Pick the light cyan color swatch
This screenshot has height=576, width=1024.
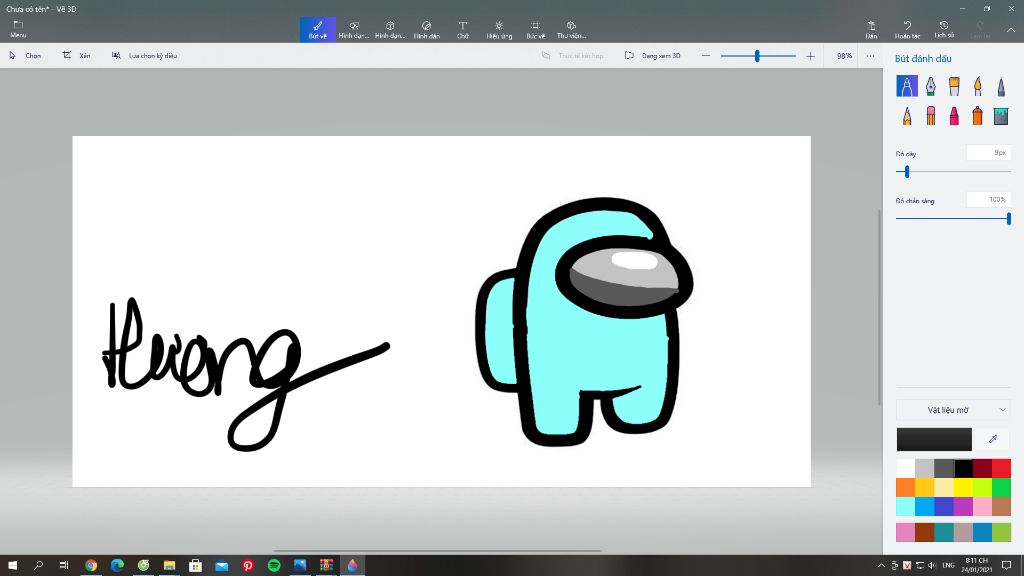[906, 506]
